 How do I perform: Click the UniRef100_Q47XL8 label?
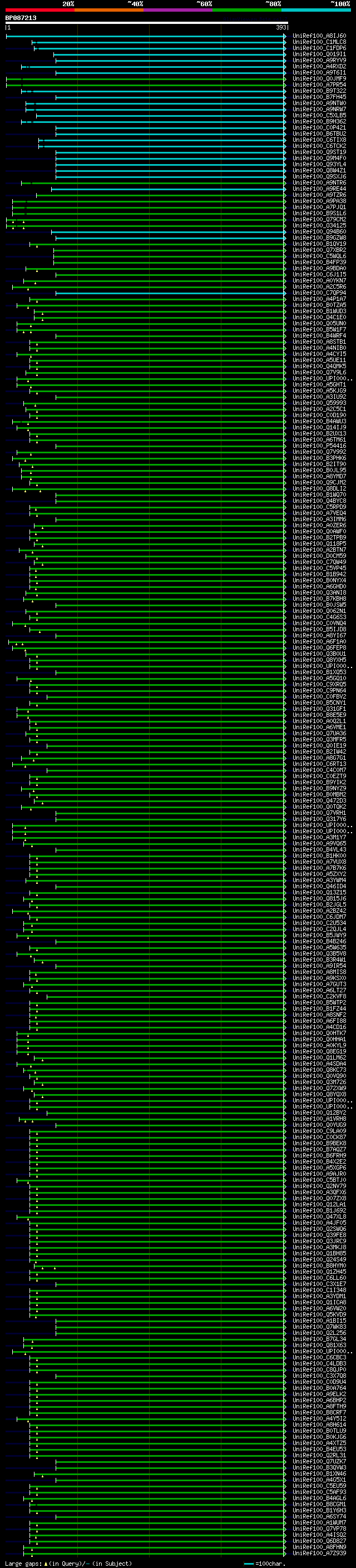pos(319,1218)
